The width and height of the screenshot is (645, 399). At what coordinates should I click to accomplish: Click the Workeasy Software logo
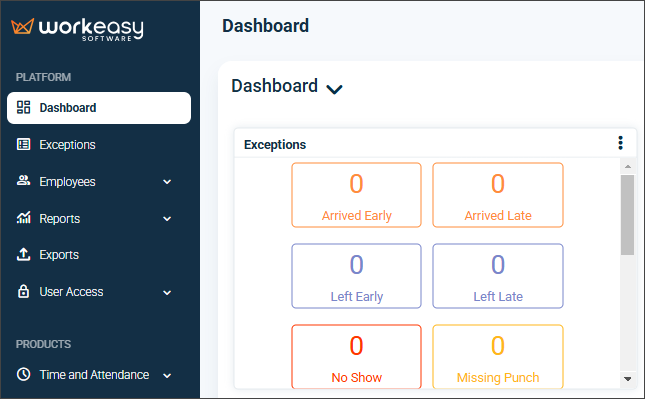tap(77, 29)
